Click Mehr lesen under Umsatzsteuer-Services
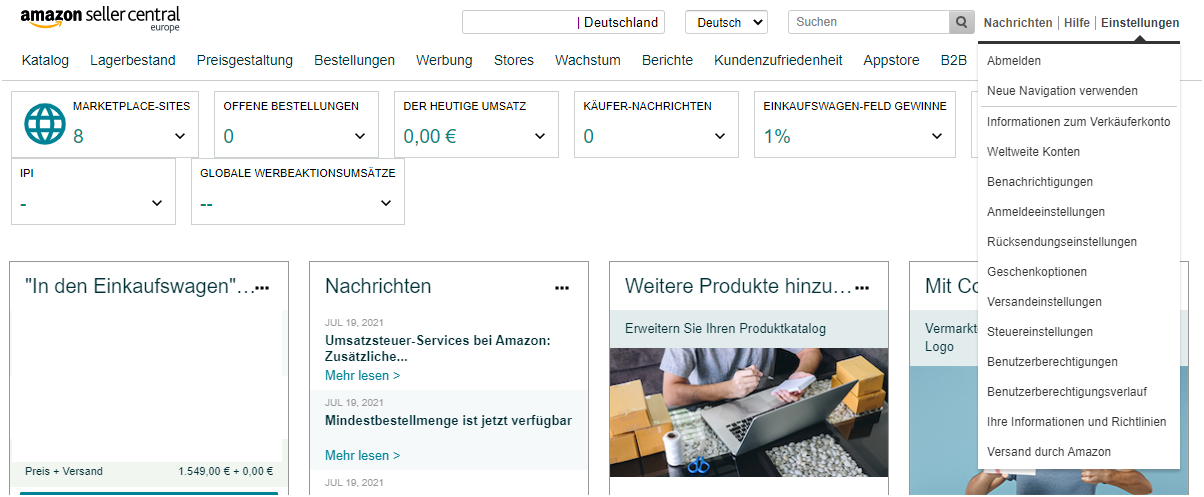 point(362,375)
